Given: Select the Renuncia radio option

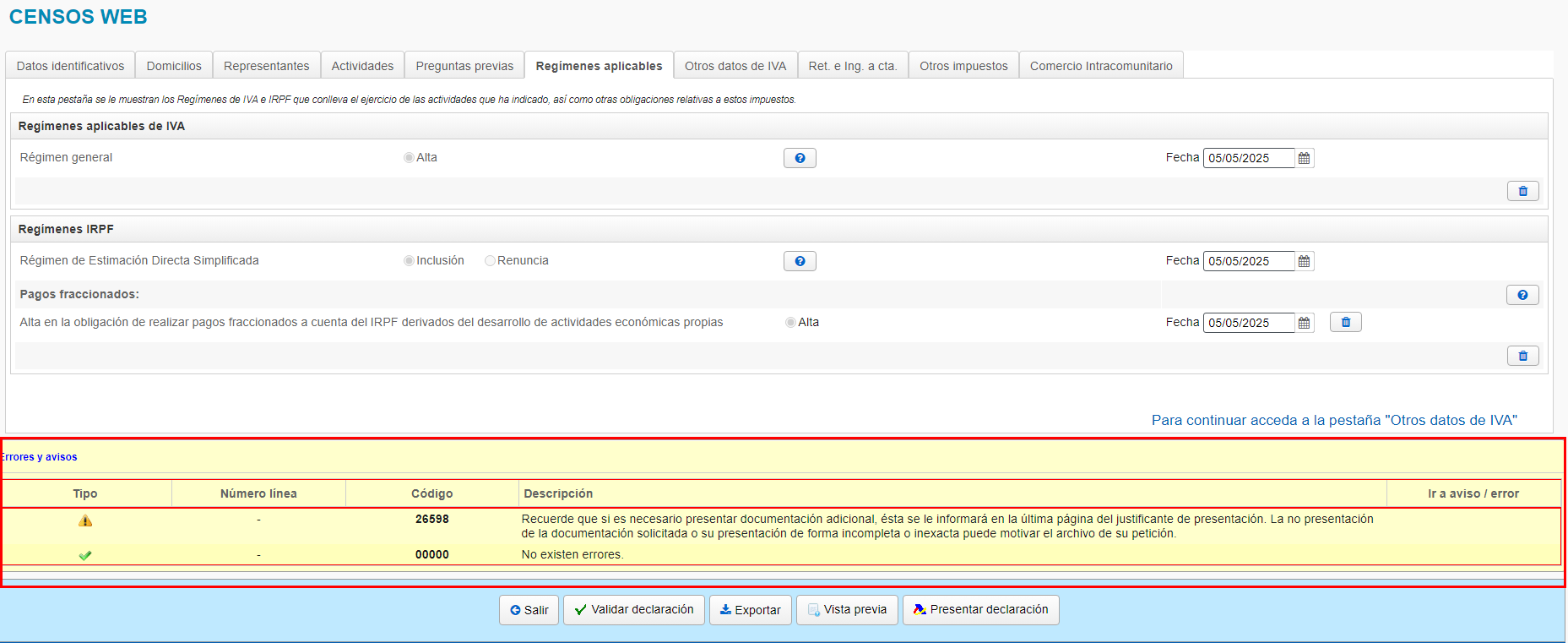Looking at the screenshot, I should (x=490, y=261).
